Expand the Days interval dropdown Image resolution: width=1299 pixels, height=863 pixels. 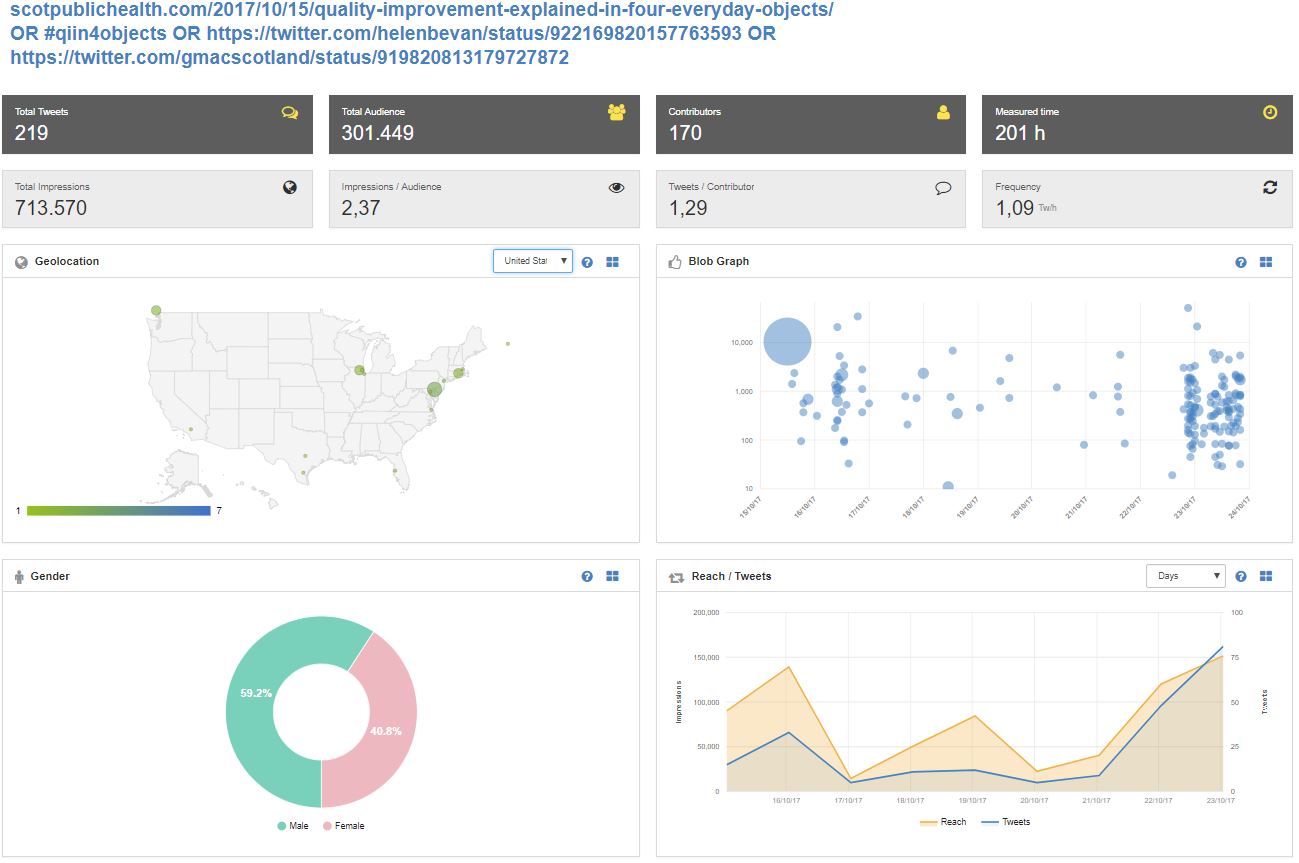[1185, 576]
